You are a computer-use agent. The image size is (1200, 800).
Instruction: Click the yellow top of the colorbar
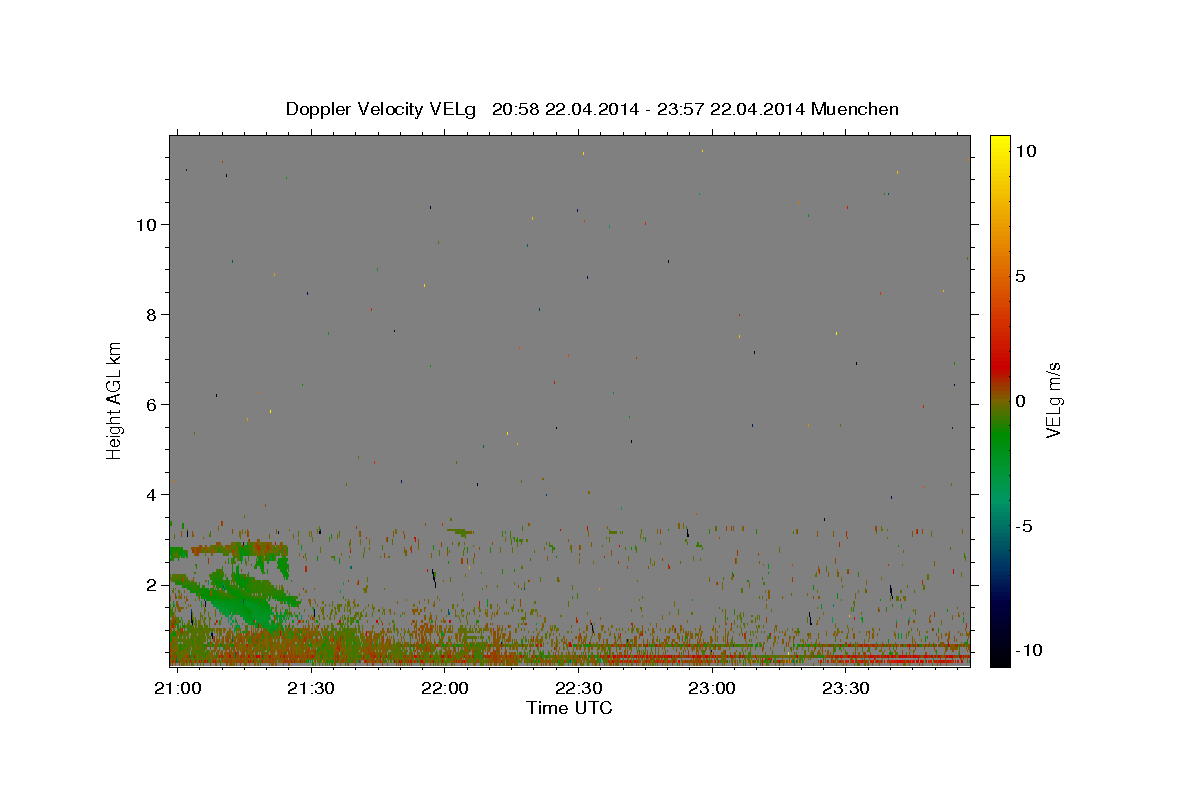999,145
